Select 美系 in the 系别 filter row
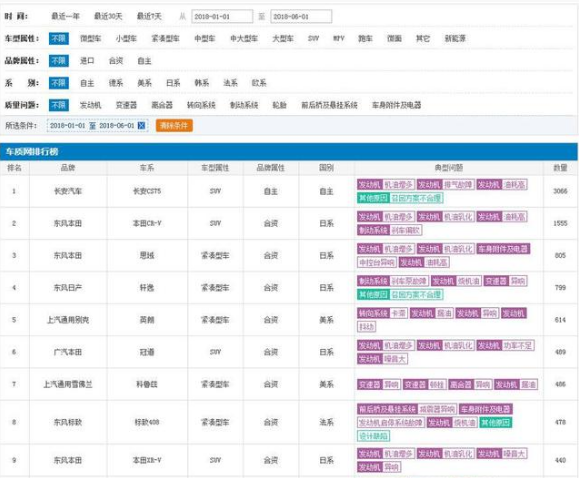The width and height of the screenshot is (579, 478). (144, 83)
